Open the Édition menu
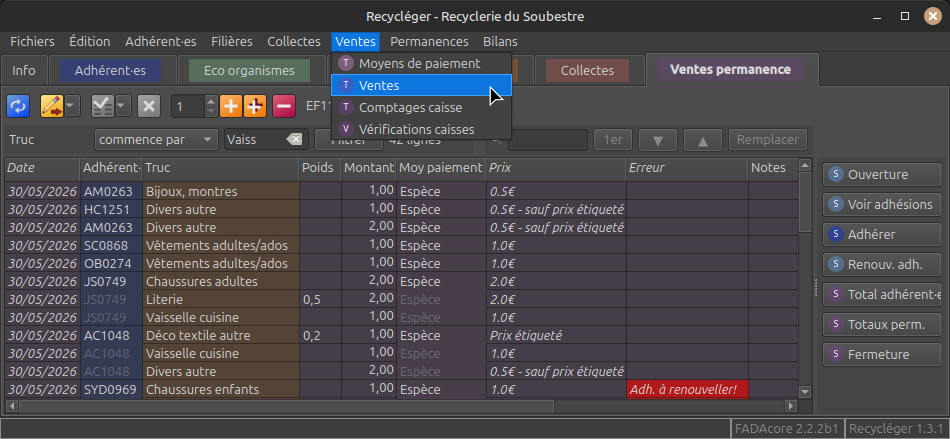The height and width of the screenshot is (439, 950). tap(90, 42)
